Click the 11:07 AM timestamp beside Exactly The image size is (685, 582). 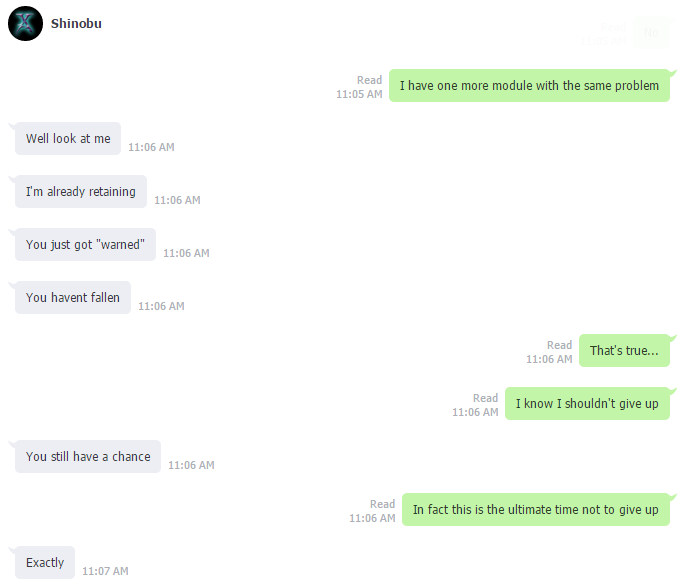pyautogui.click(x=105, y=571)
